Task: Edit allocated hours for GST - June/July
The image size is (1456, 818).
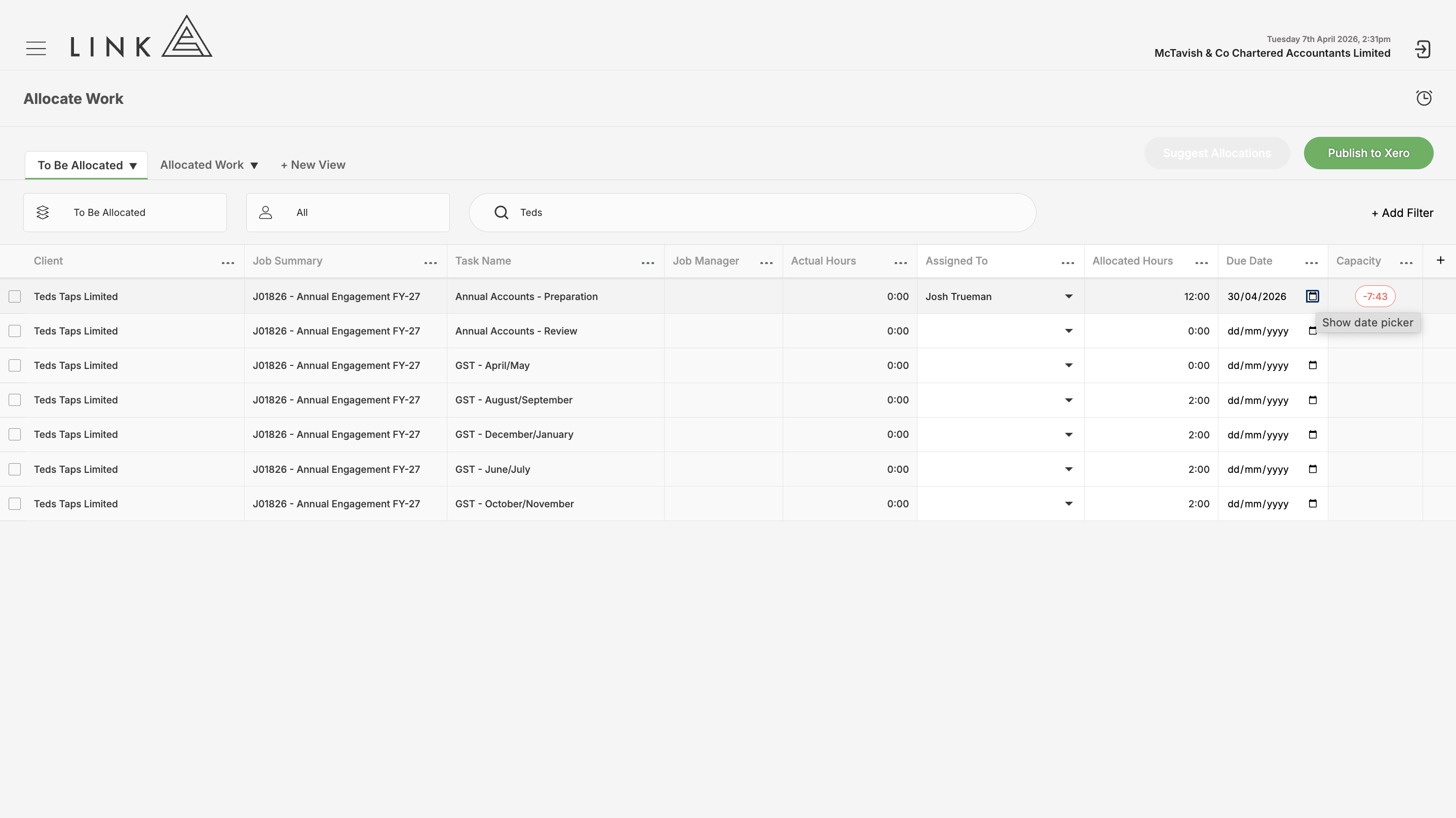Action: click(1151, 469)
